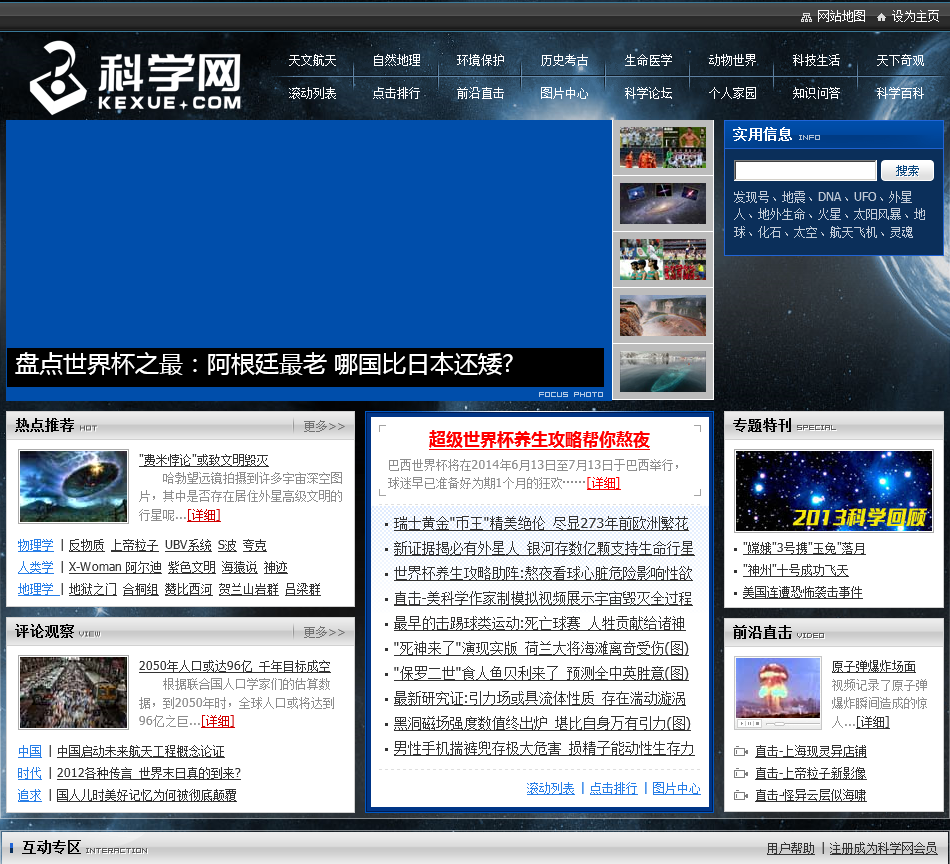Select 前沿直击 in the nav bar
Viewport: 950px width, 864px height.
(480, 93)
